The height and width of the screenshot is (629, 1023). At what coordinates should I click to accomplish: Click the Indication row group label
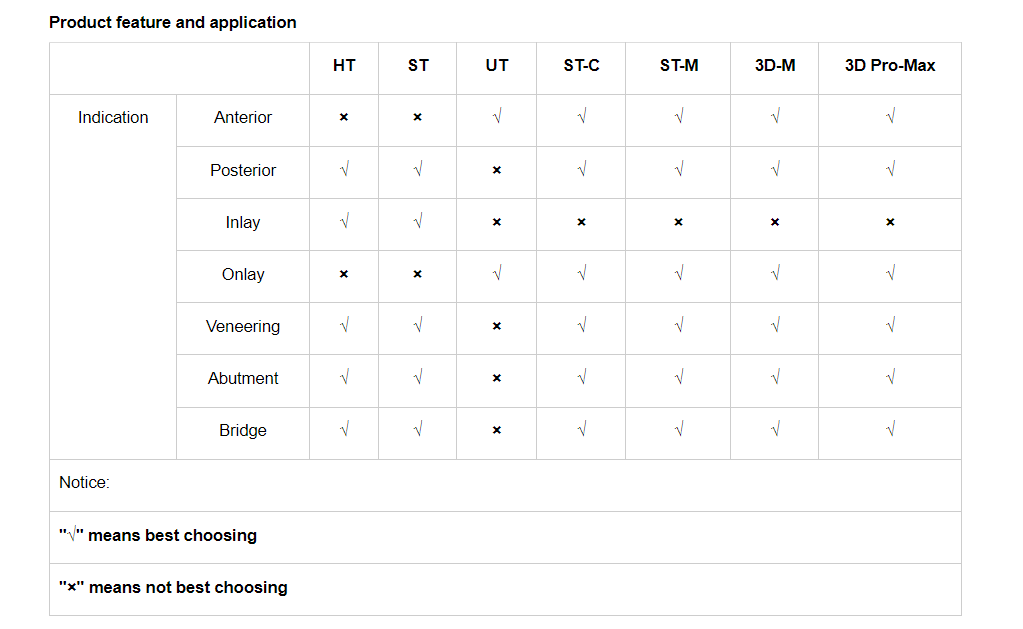113,117
